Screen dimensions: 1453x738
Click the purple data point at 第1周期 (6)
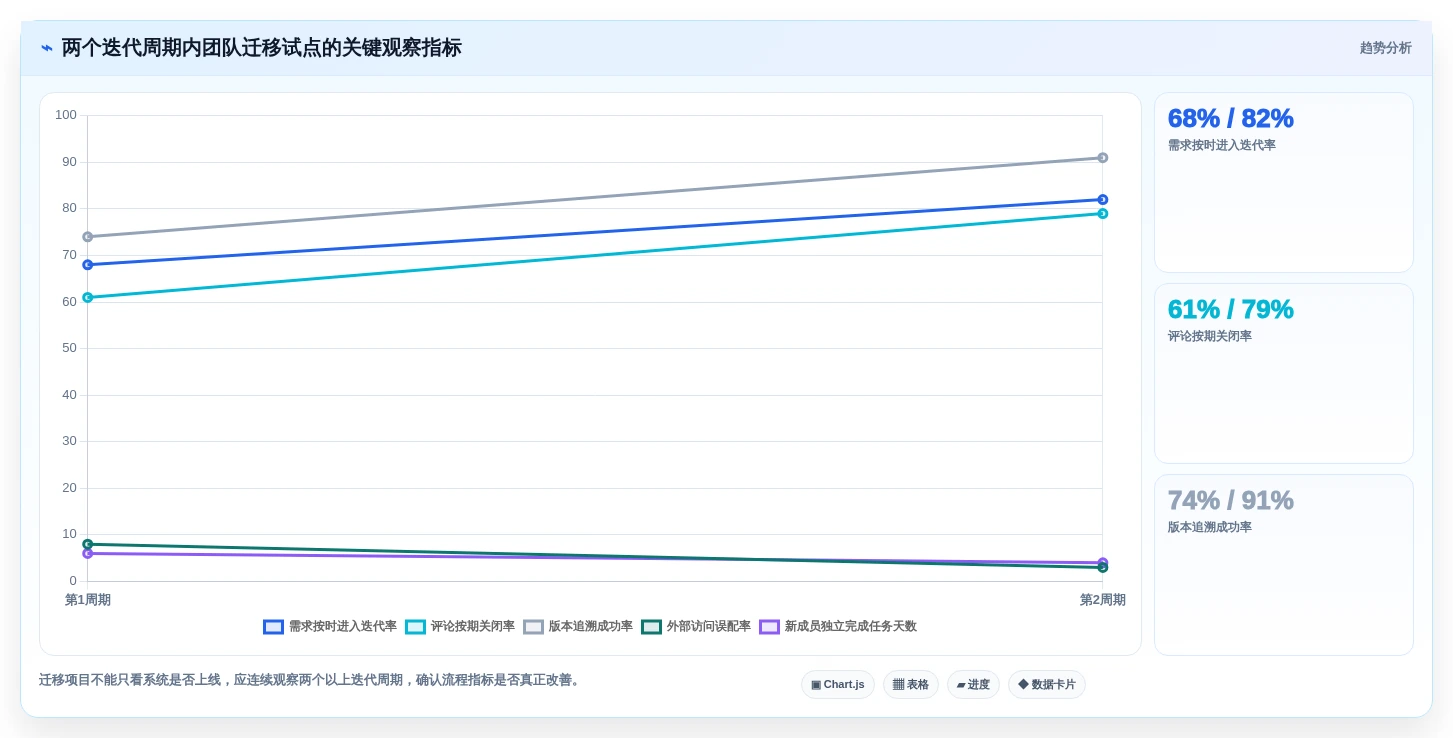[x=88, y=554]
